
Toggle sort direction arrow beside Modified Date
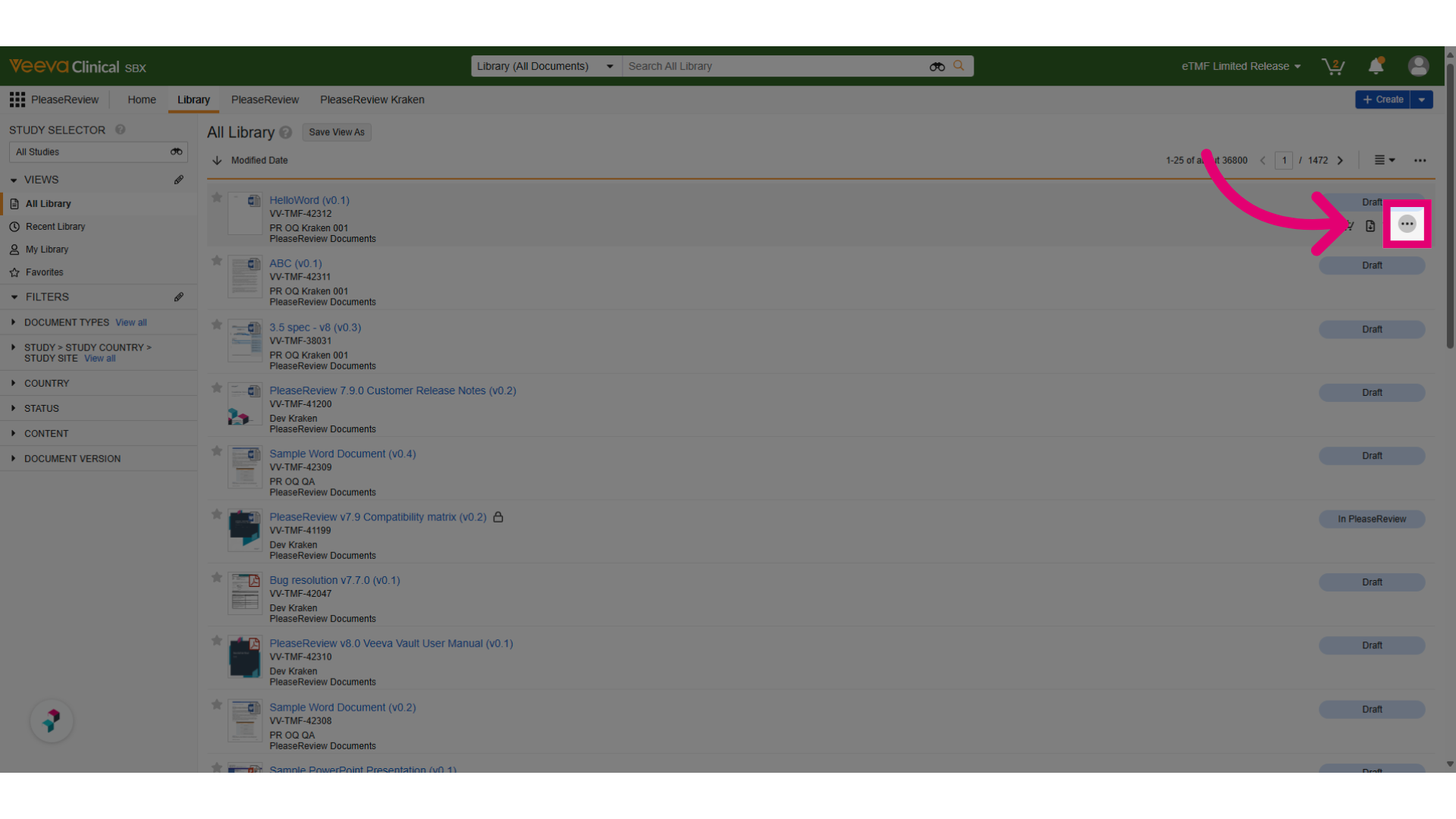[217, 160]
